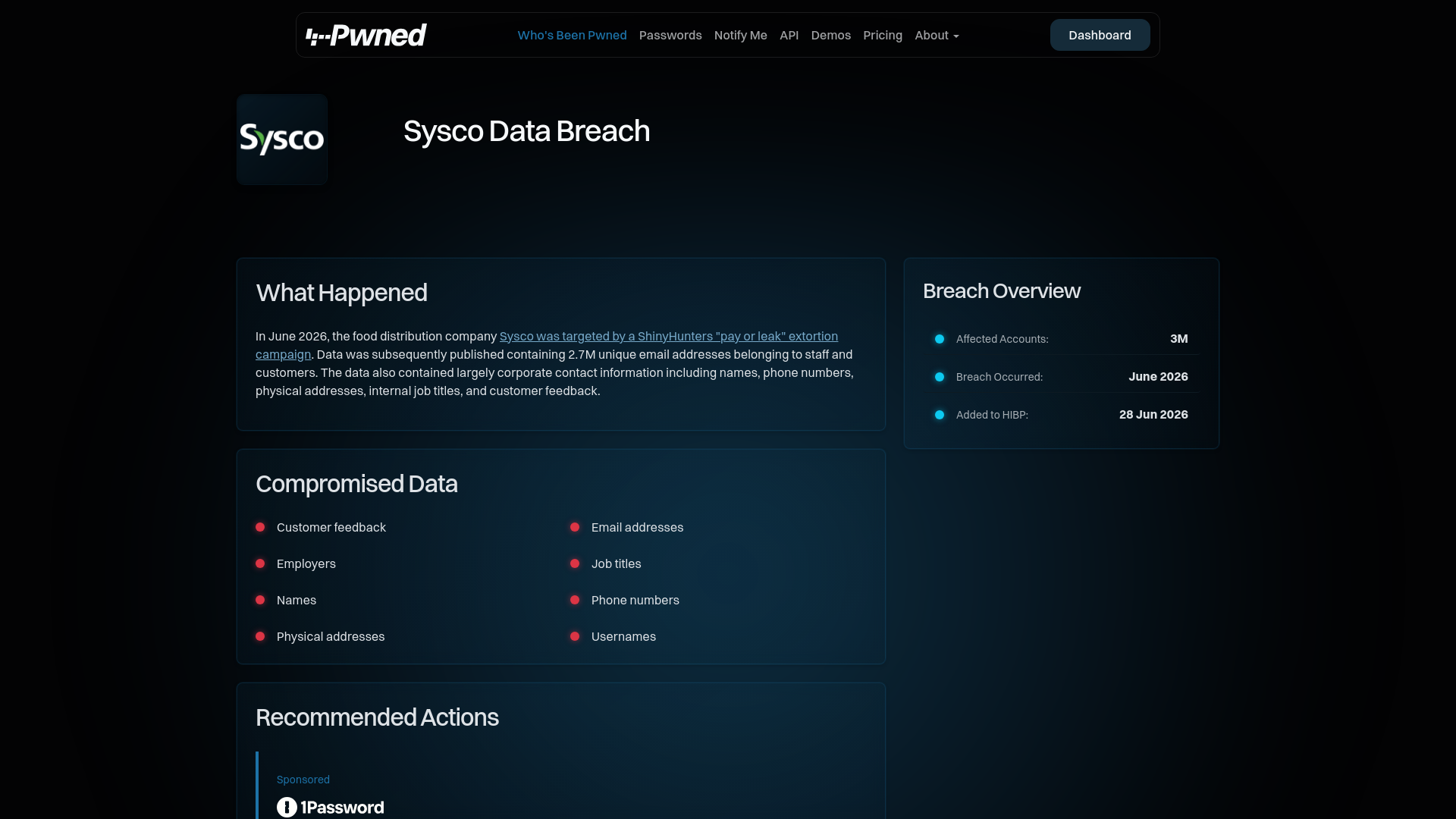Click the Breach Overview heading
This screenshot has width=1456, height=819.
tap(1001, 291)
